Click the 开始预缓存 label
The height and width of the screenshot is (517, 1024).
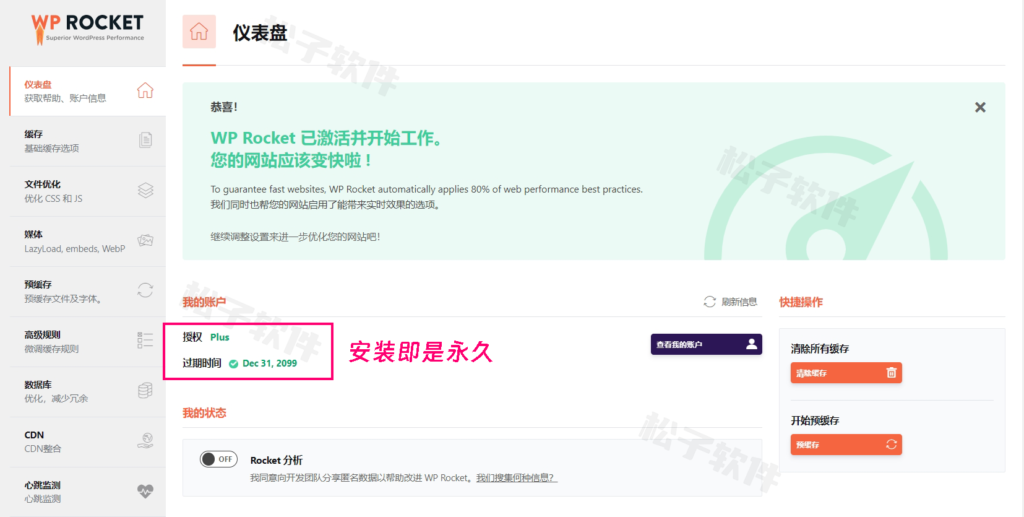815,420
